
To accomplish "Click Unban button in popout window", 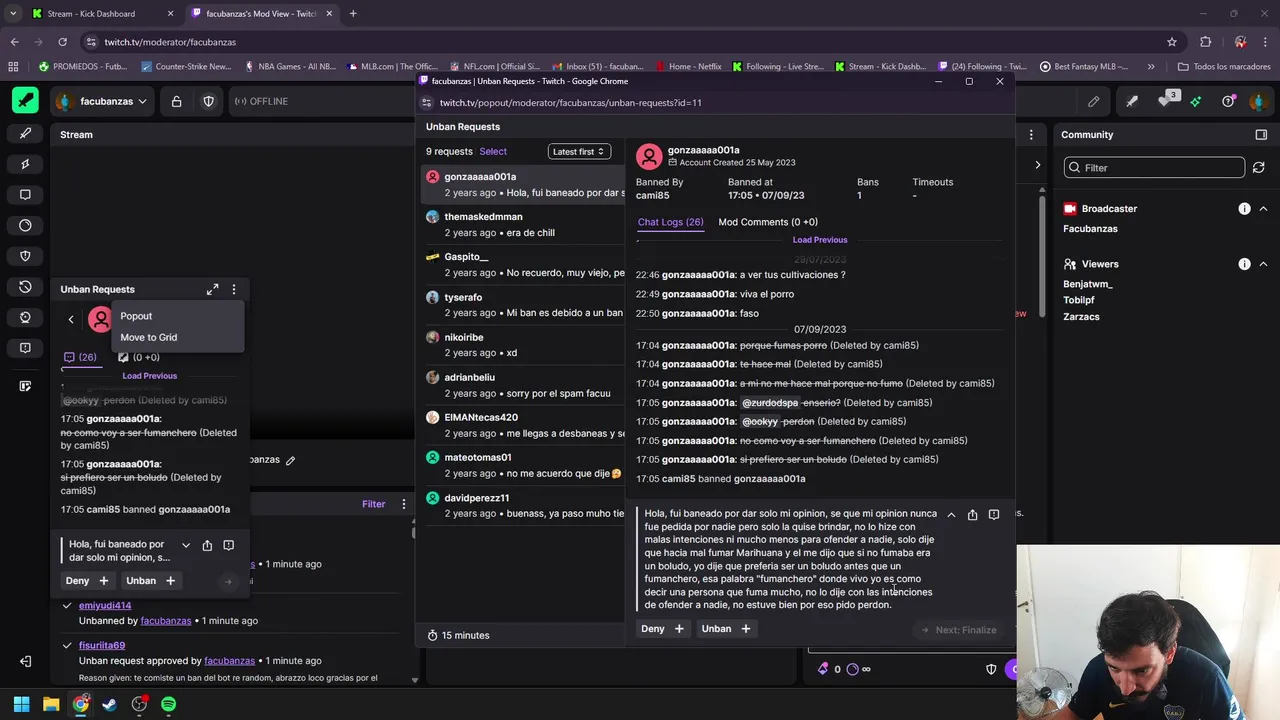I will [726, 628].
